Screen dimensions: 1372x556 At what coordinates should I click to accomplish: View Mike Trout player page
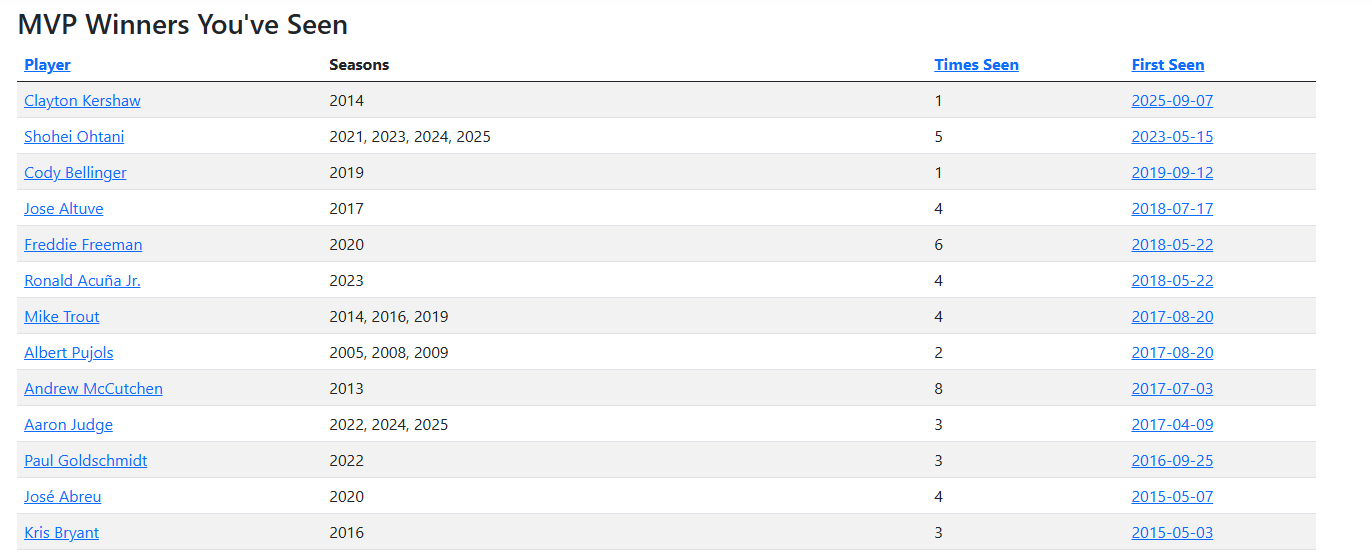(62, 317)
